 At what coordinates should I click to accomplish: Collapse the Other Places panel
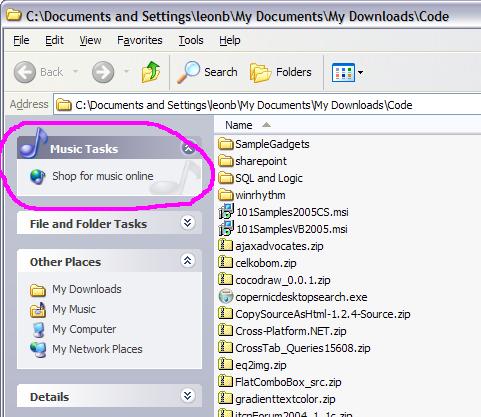coord(188,261)
